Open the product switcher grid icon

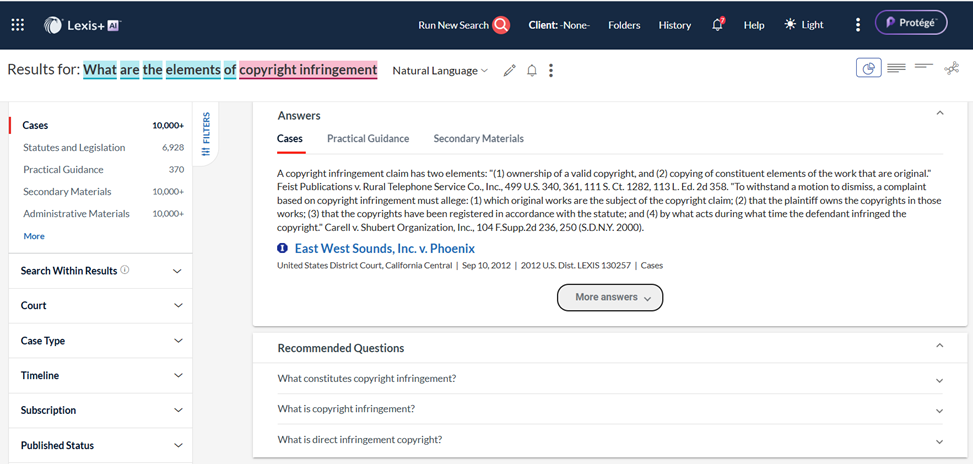click(x=18, y=25)
